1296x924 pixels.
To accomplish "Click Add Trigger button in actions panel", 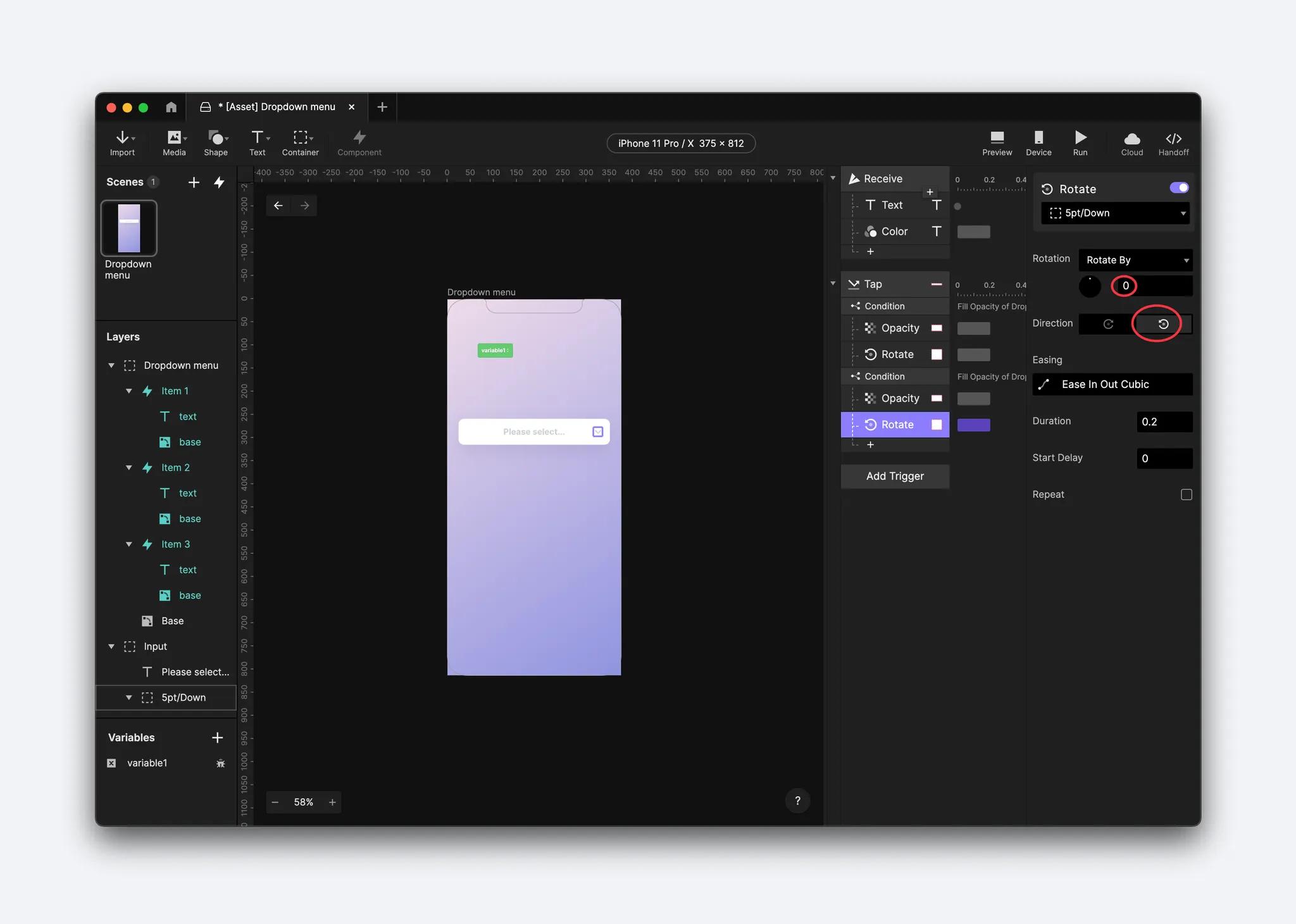I will [894, 476].
